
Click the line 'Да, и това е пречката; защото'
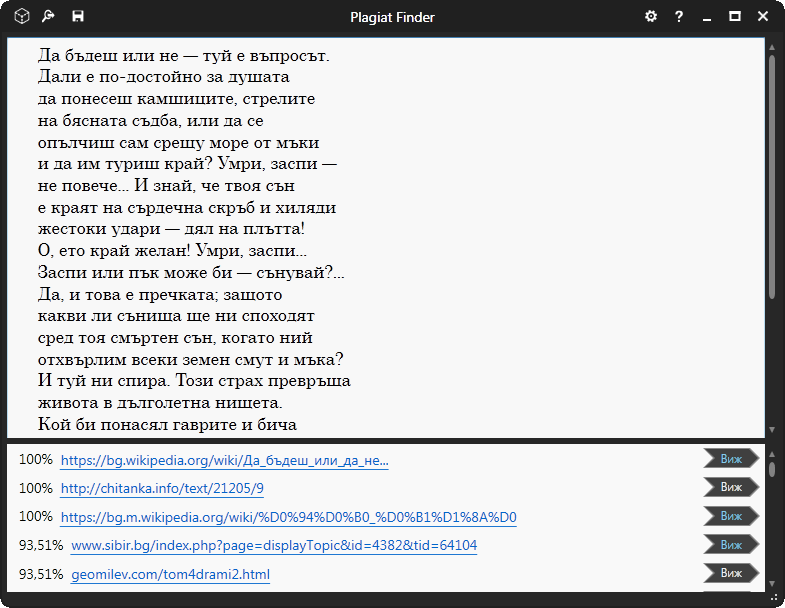(x=160, y=294)
